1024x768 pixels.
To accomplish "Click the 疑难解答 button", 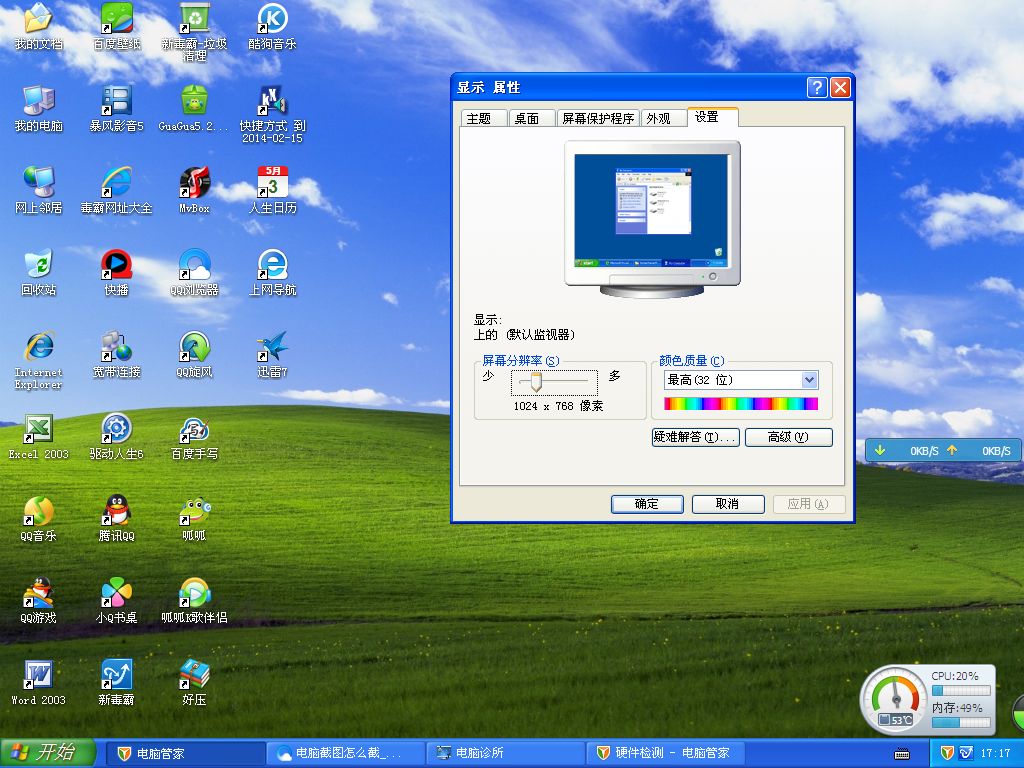I will 696,437.
